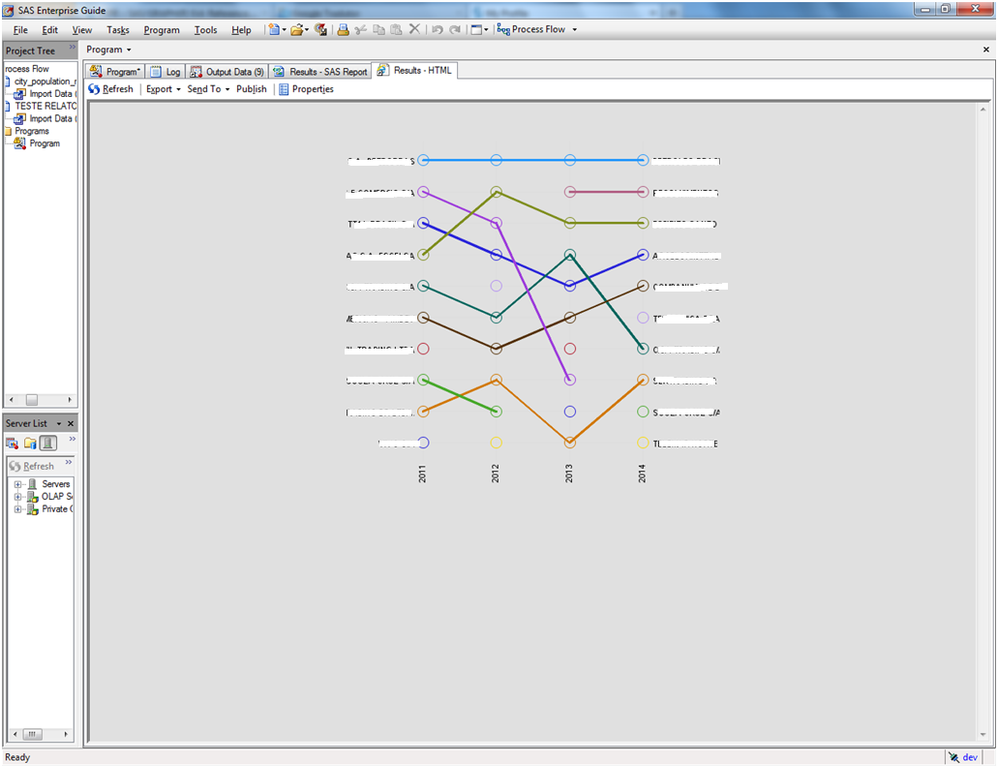Click the Refresh button in the results toolbar
998x768 pixels.
click(x=111, y=89)
